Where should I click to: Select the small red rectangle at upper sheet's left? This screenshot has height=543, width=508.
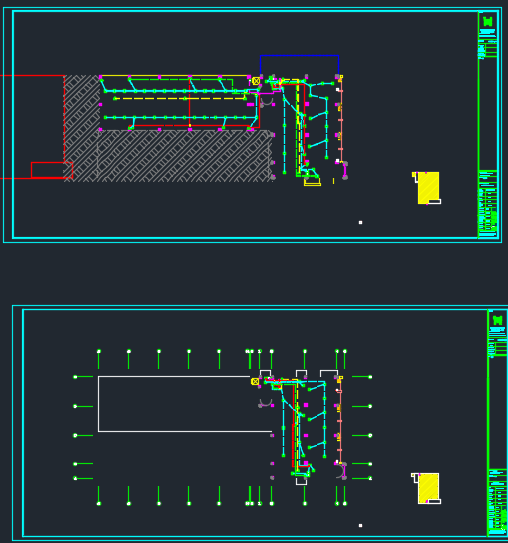point(52,170)
